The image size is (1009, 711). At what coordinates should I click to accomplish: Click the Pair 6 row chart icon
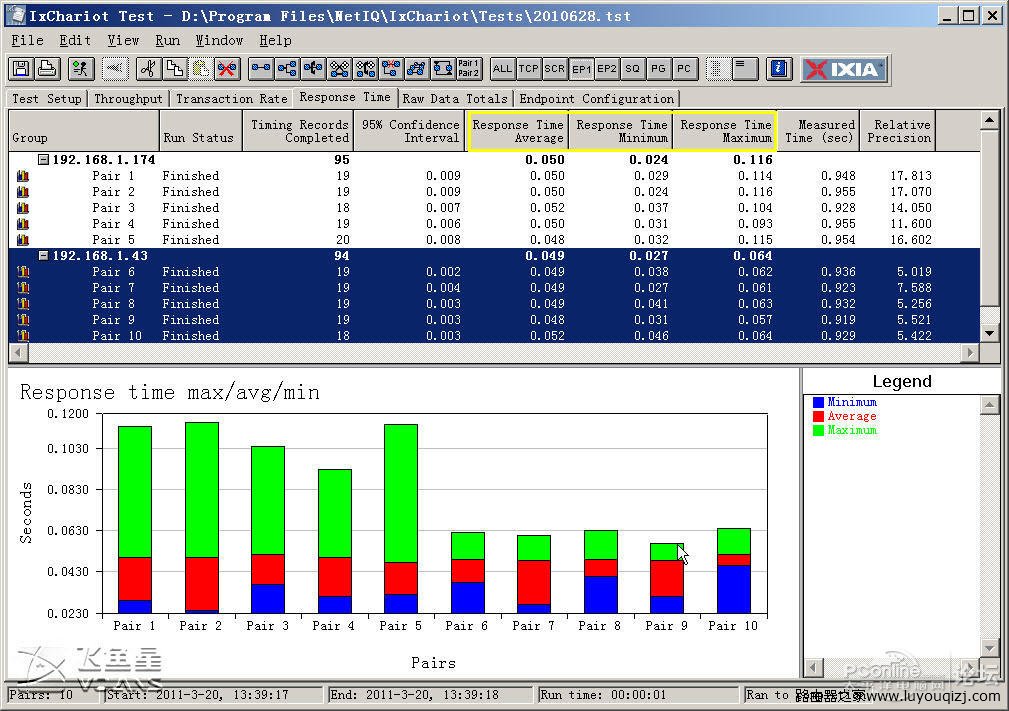click(23, 272)
